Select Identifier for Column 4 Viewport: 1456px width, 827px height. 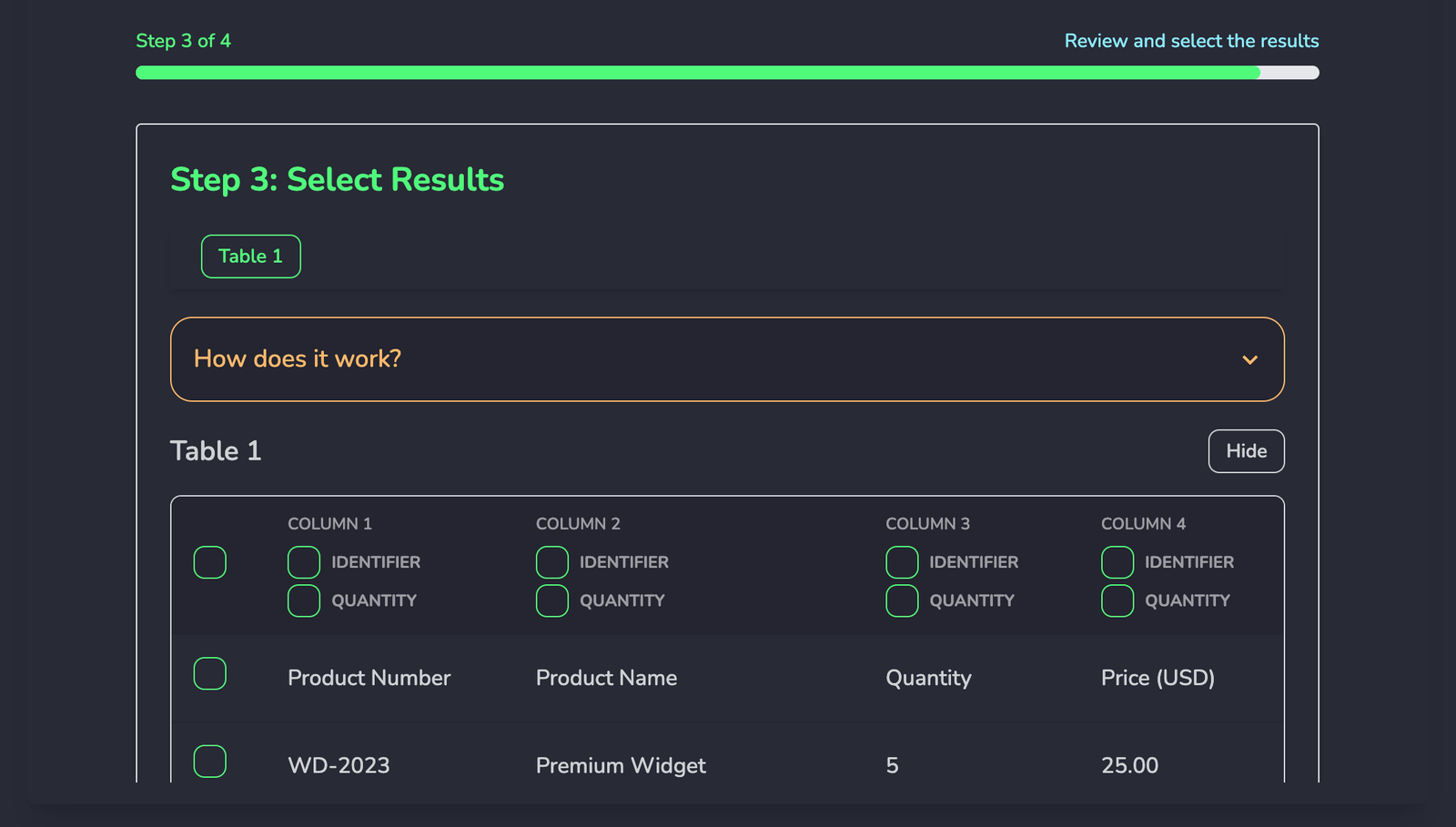click(x=1117, y=562)
